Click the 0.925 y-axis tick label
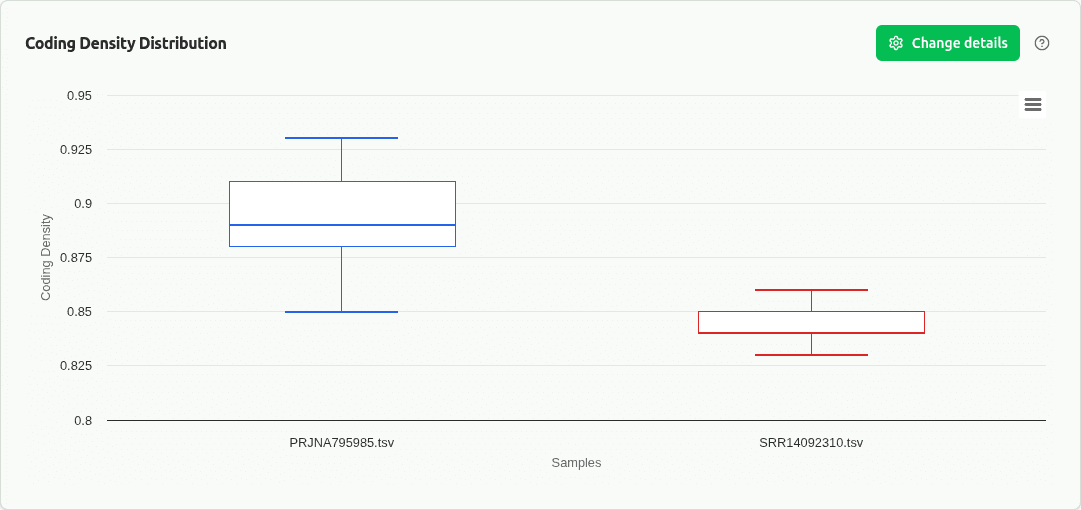Image resolution: width=1081 pixels, height=510 pixels. pos(76,150)
